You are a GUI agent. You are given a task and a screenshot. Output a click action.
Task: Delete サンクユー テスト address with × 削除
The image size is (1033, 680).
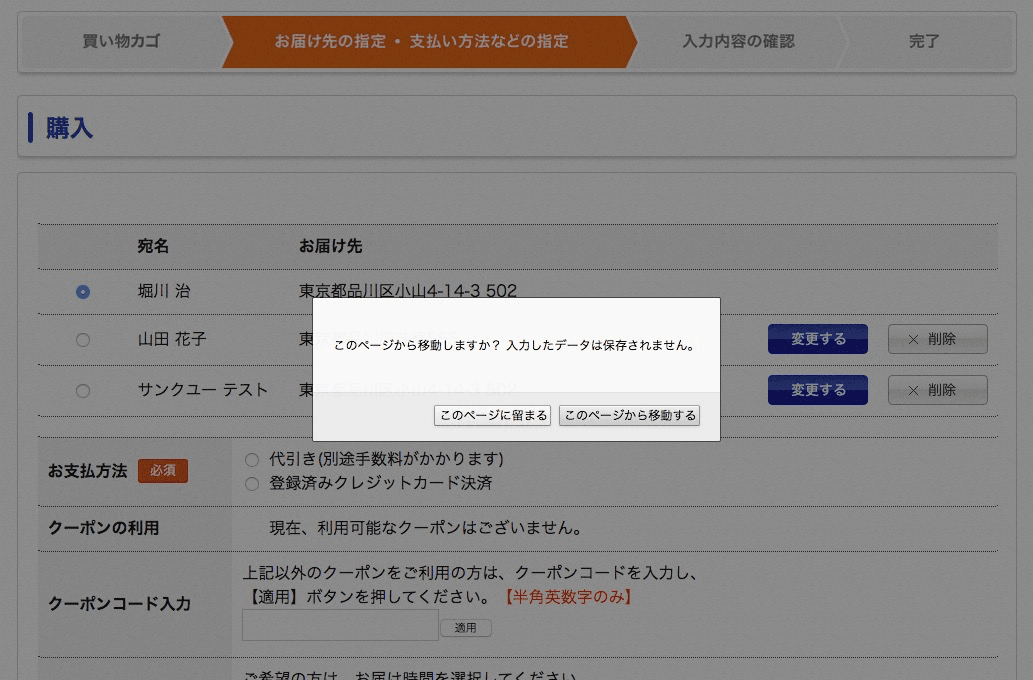click(937, 390)
